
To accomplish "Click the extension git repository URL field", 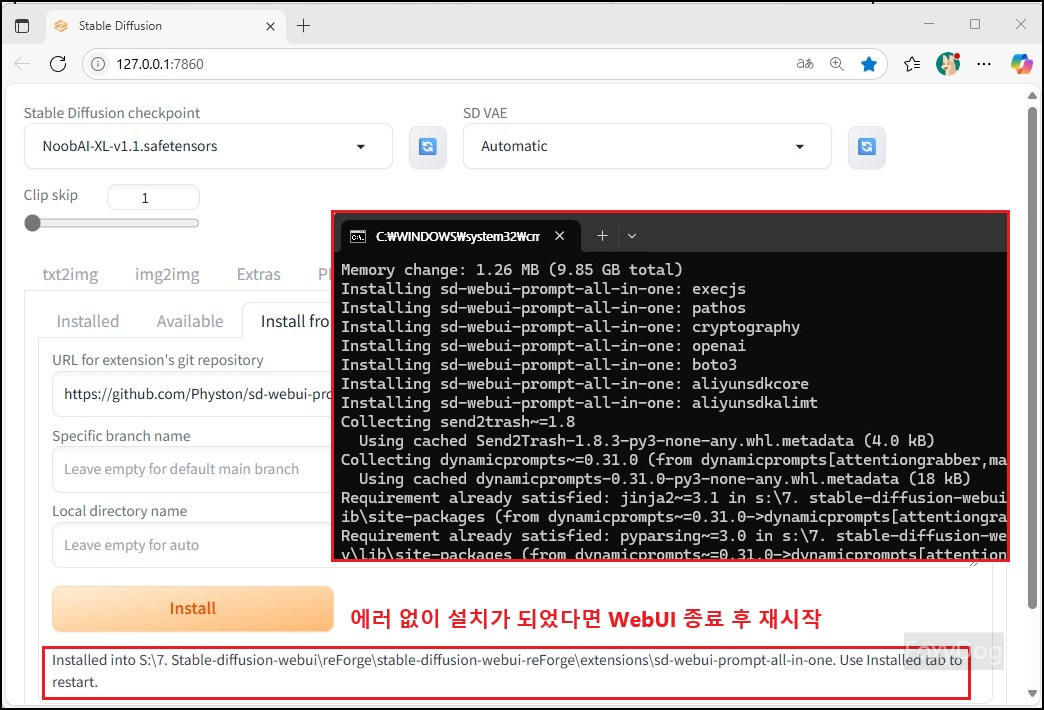I will [x=192, y=394].
